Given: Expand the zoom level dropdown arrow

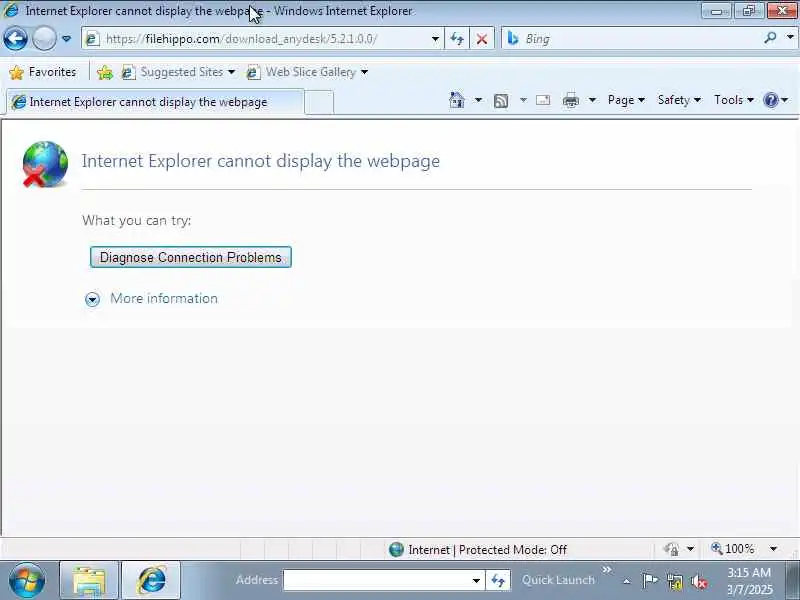Looking at the screenshot, I should point(773,549).
